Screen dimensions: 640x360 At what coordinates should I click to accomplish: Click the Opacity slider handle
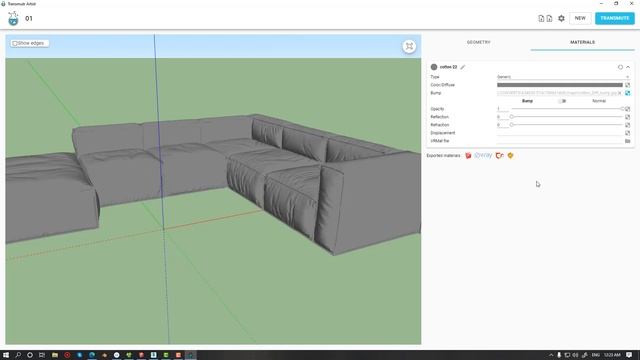coord(623,109)
